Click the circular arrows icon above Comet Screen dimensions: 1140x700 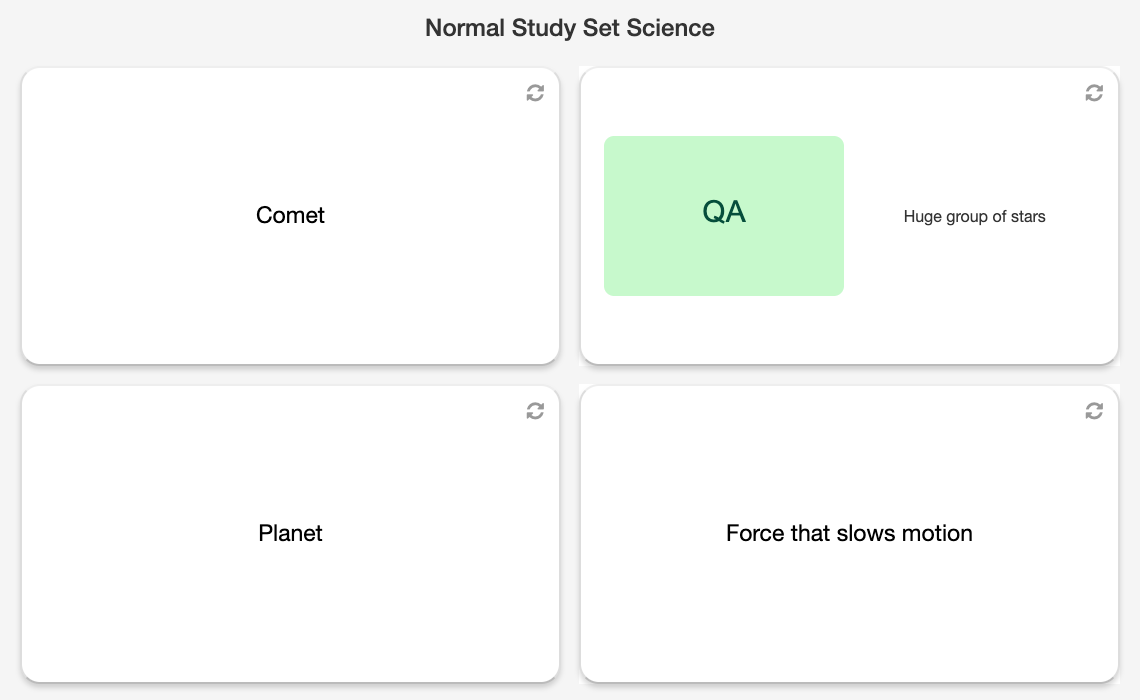(535, 93)
